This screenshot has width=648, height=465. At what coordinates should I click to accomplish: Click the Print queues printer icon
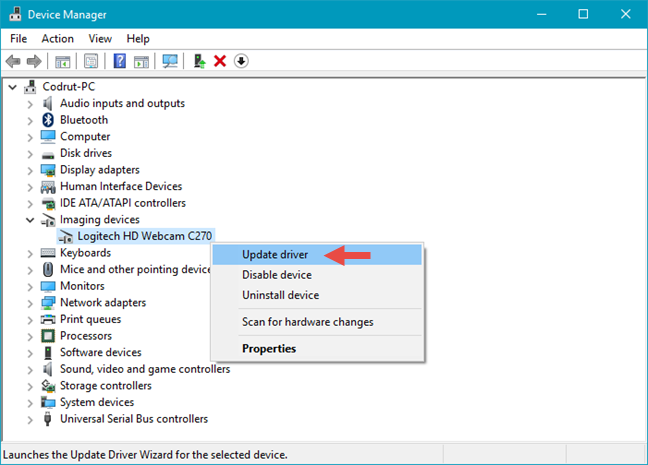[48, 320]
